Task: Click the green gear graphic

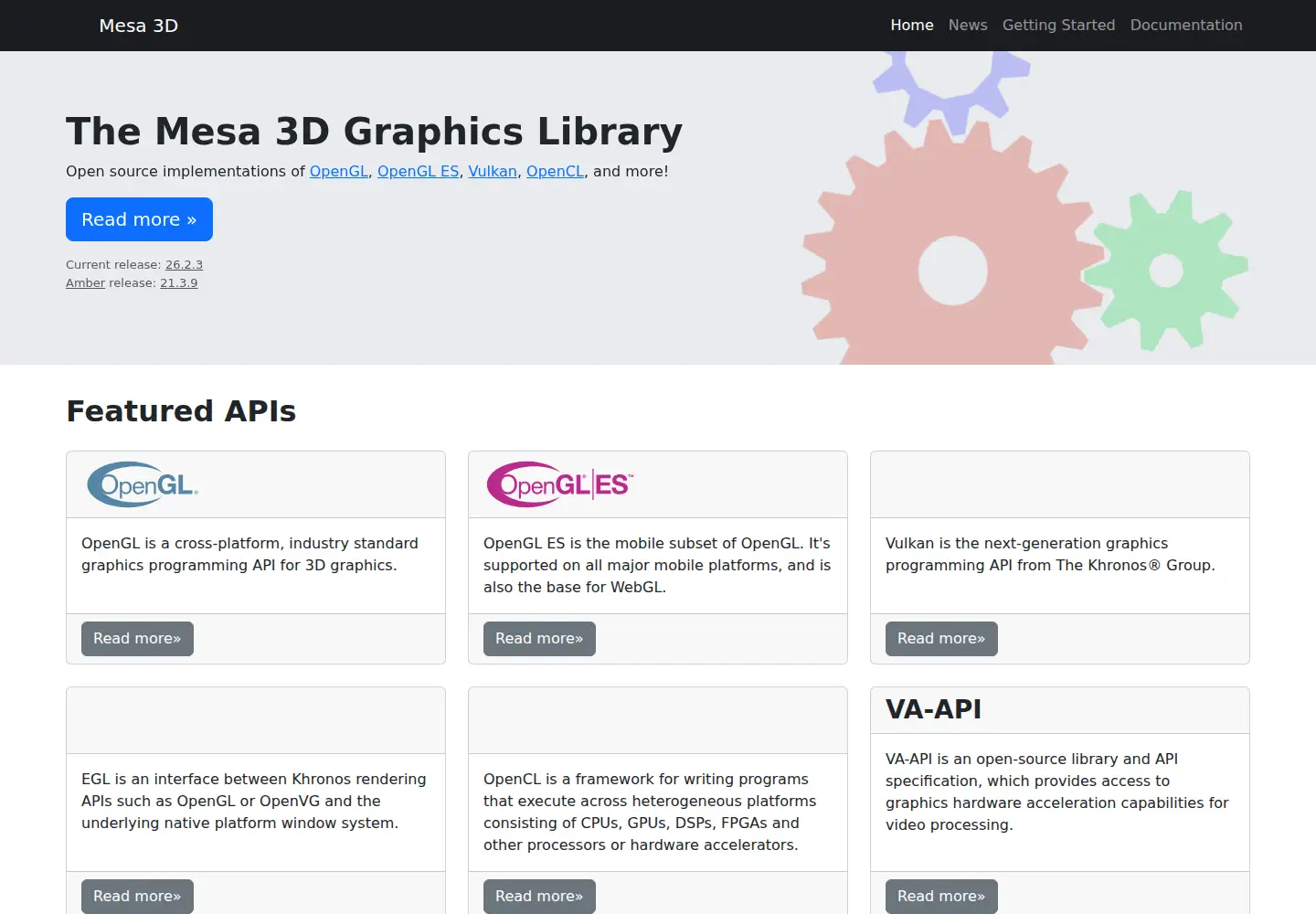Action: (1166, 271)
